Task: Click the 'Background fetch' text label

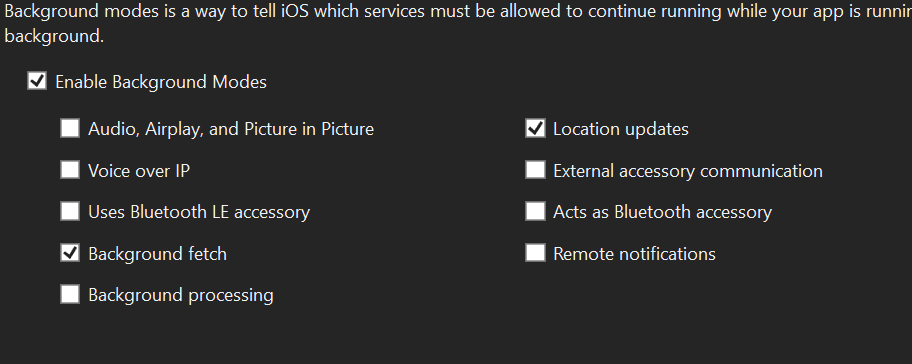Action: coord(158,254)
